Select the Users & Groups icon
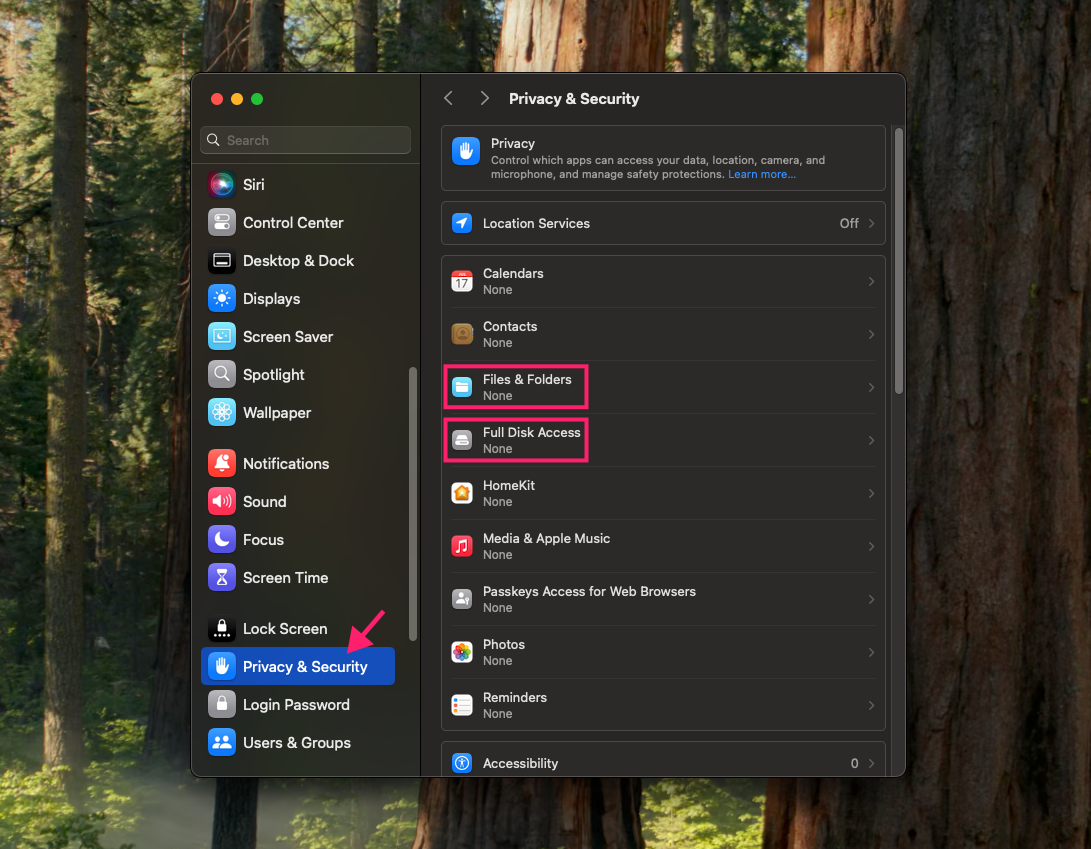The width and height of the screenshot is (1091, 849). pyautogui.click(x=221, y=743)
